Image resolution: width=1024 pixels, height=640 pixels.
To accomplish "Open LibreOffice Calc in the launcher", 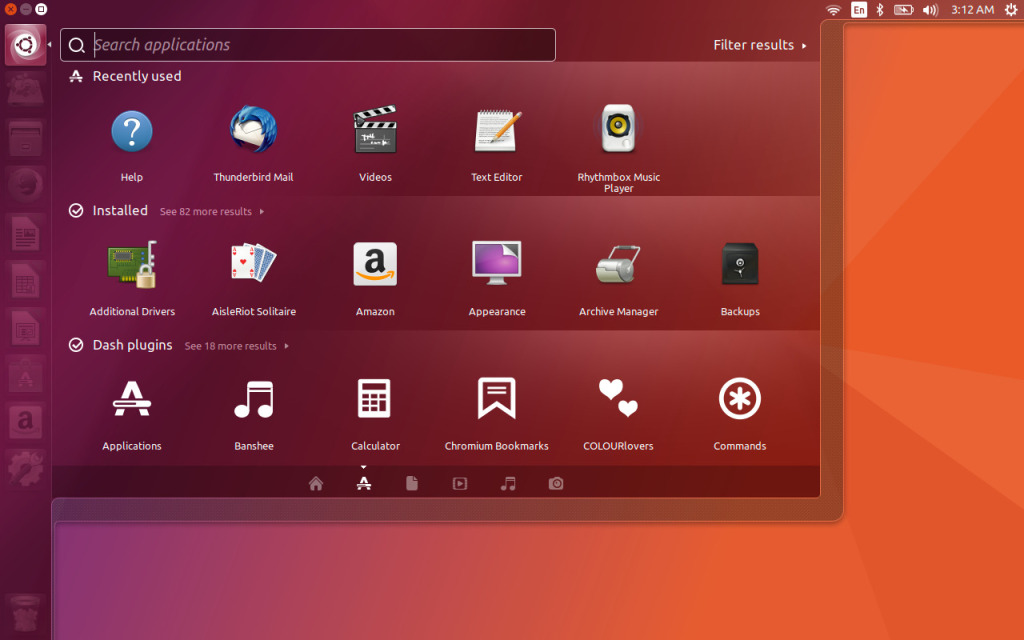I will coord(25,280).
